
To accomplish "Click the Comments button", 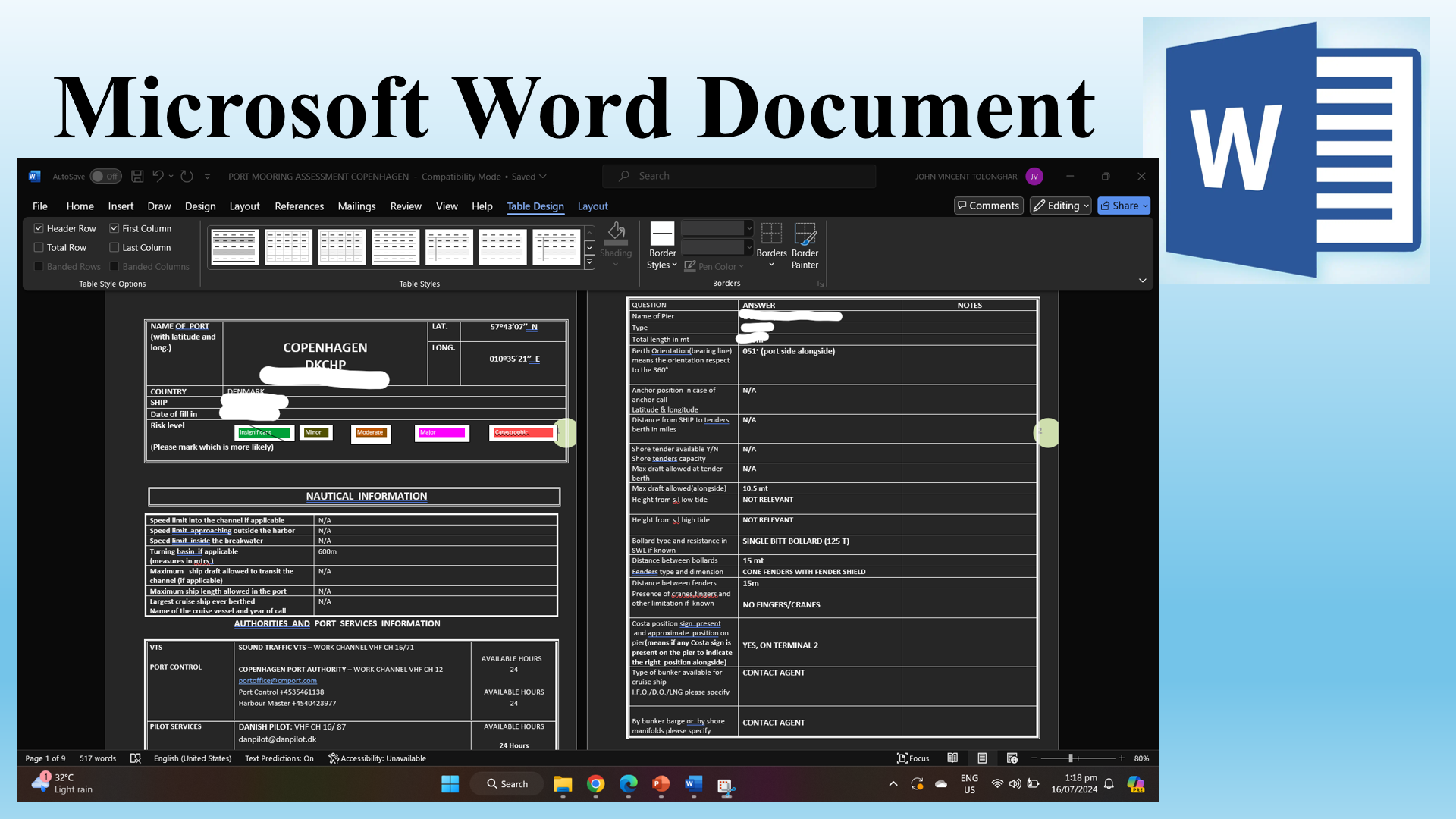I will (988, 206).
